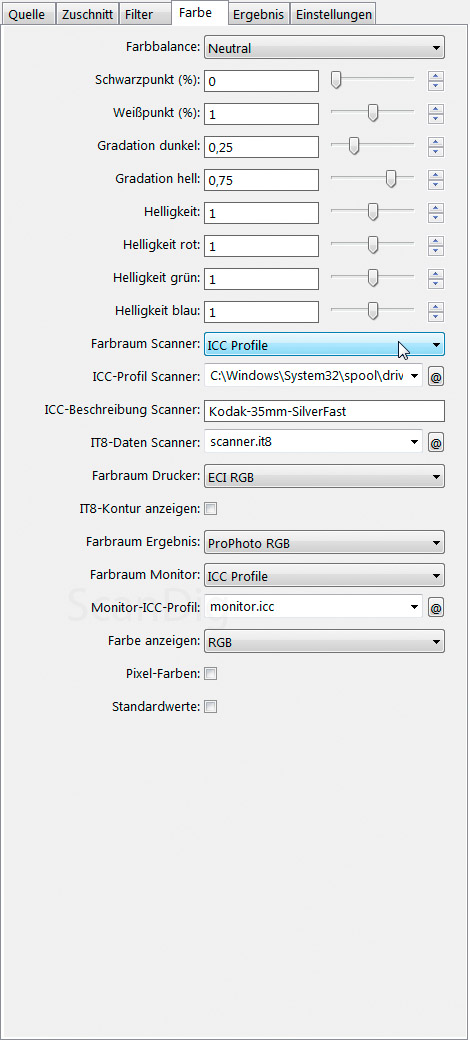The image size is (470, 1041).
Task: Click the Gradation dunkel slider handle
Action: pos(354,146)
